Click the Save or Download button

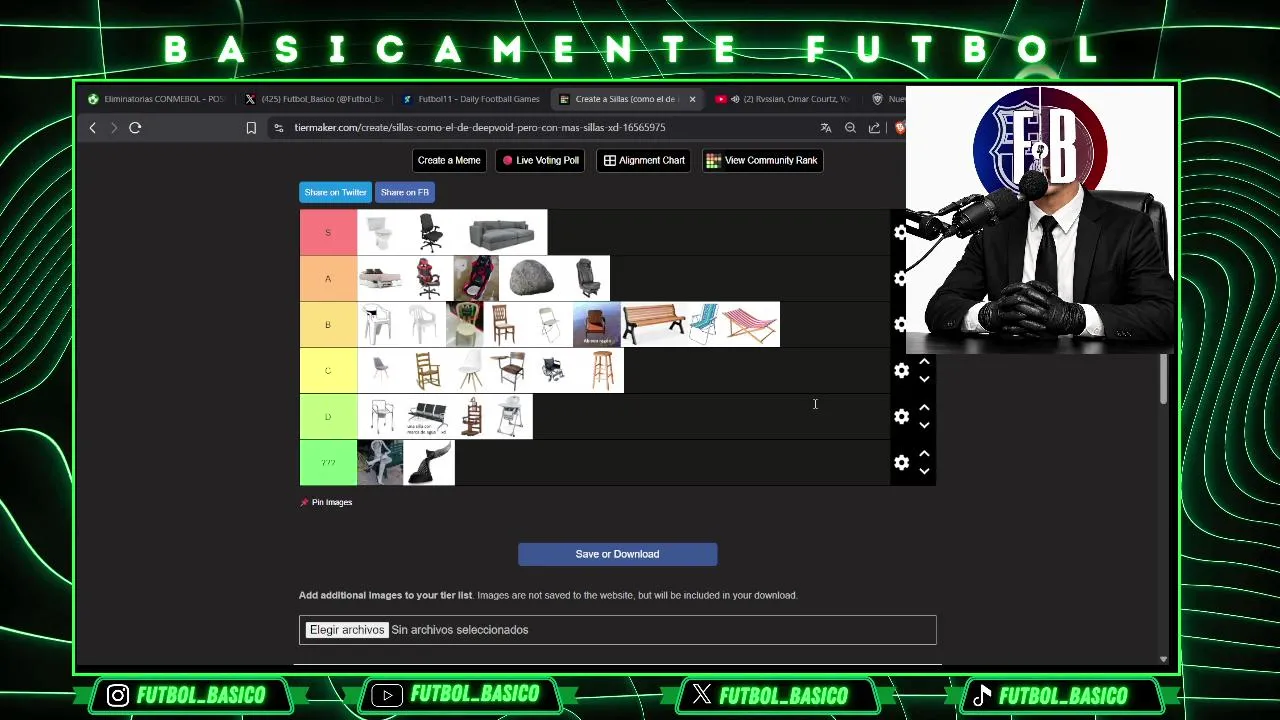tap(617, 554)
